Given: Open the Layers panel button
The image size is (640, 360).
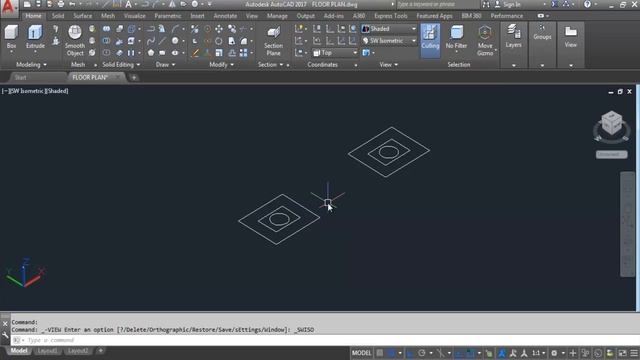Looking at the screenshot, I should (513, 36).
